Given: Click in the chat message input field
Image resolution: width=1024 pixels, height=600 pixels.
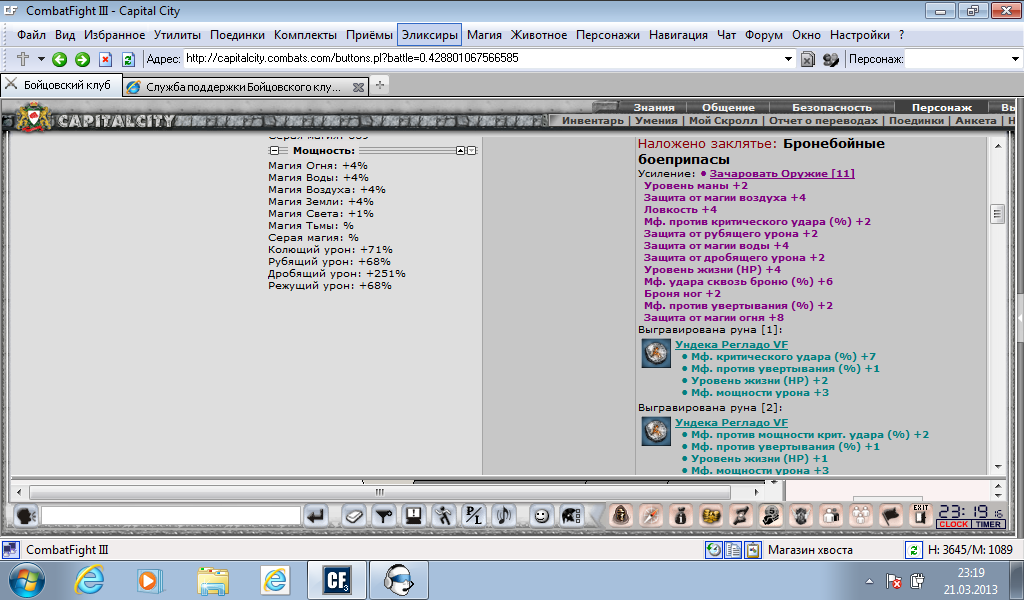Looking at the screenshot, I should coord(170,516).
